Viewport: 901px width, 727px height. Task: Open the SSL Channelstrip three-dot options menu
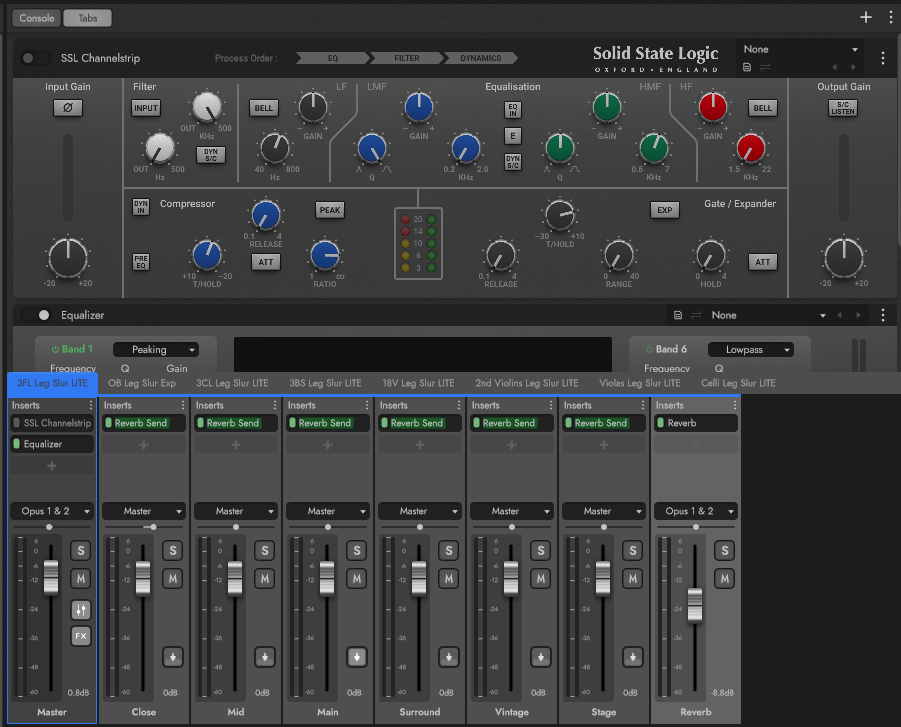(882, 58)
